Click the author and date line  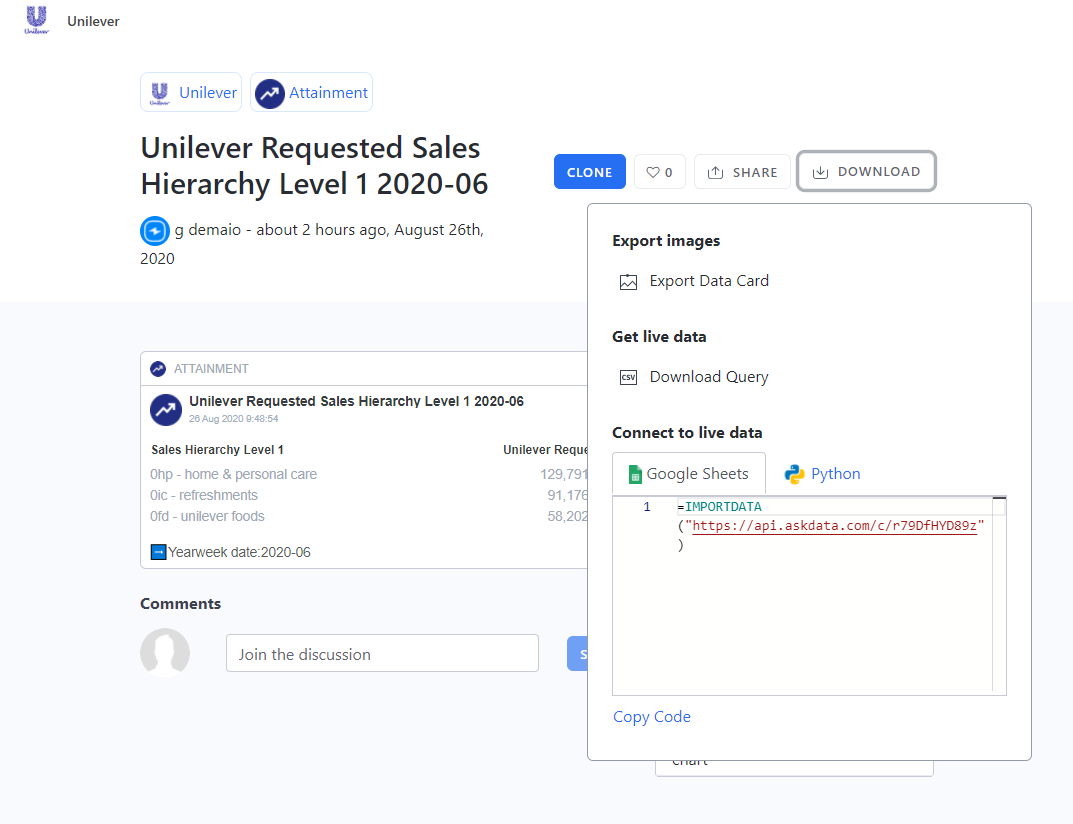(x=312, y=244)
